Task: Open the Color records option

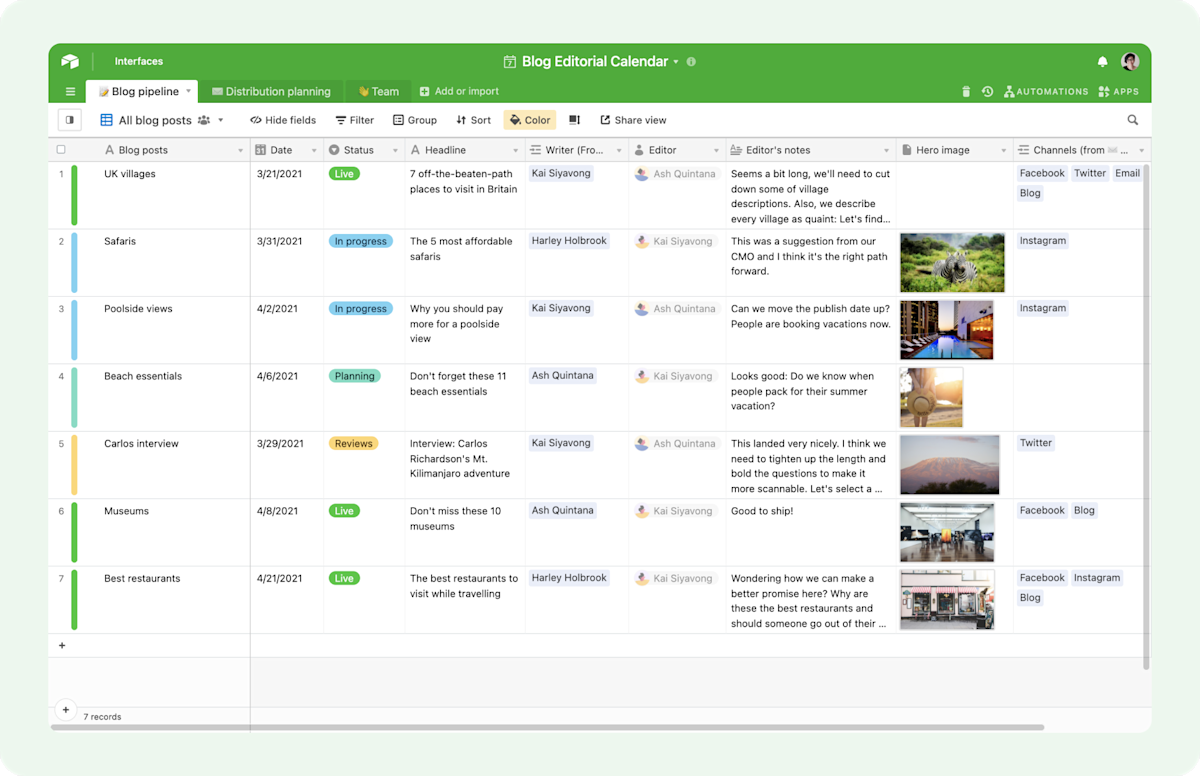Action: tap(530, 120)
